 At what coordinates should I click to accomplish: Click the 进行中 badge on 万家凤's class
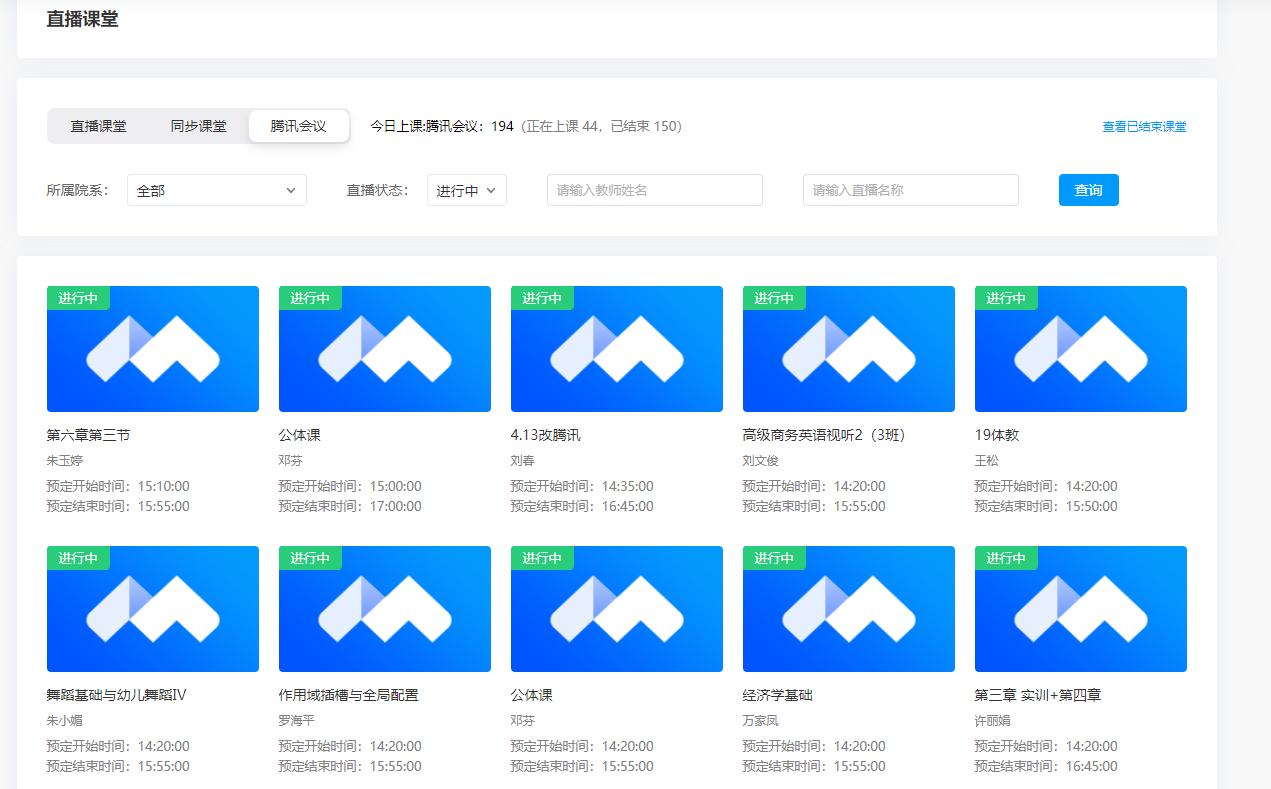[774, 558]
